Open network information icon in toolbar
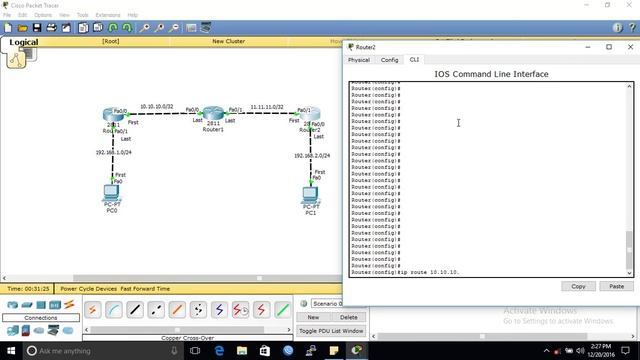This screenshot has height=360, width=640. pyautogui.click(x=617, y=28)
